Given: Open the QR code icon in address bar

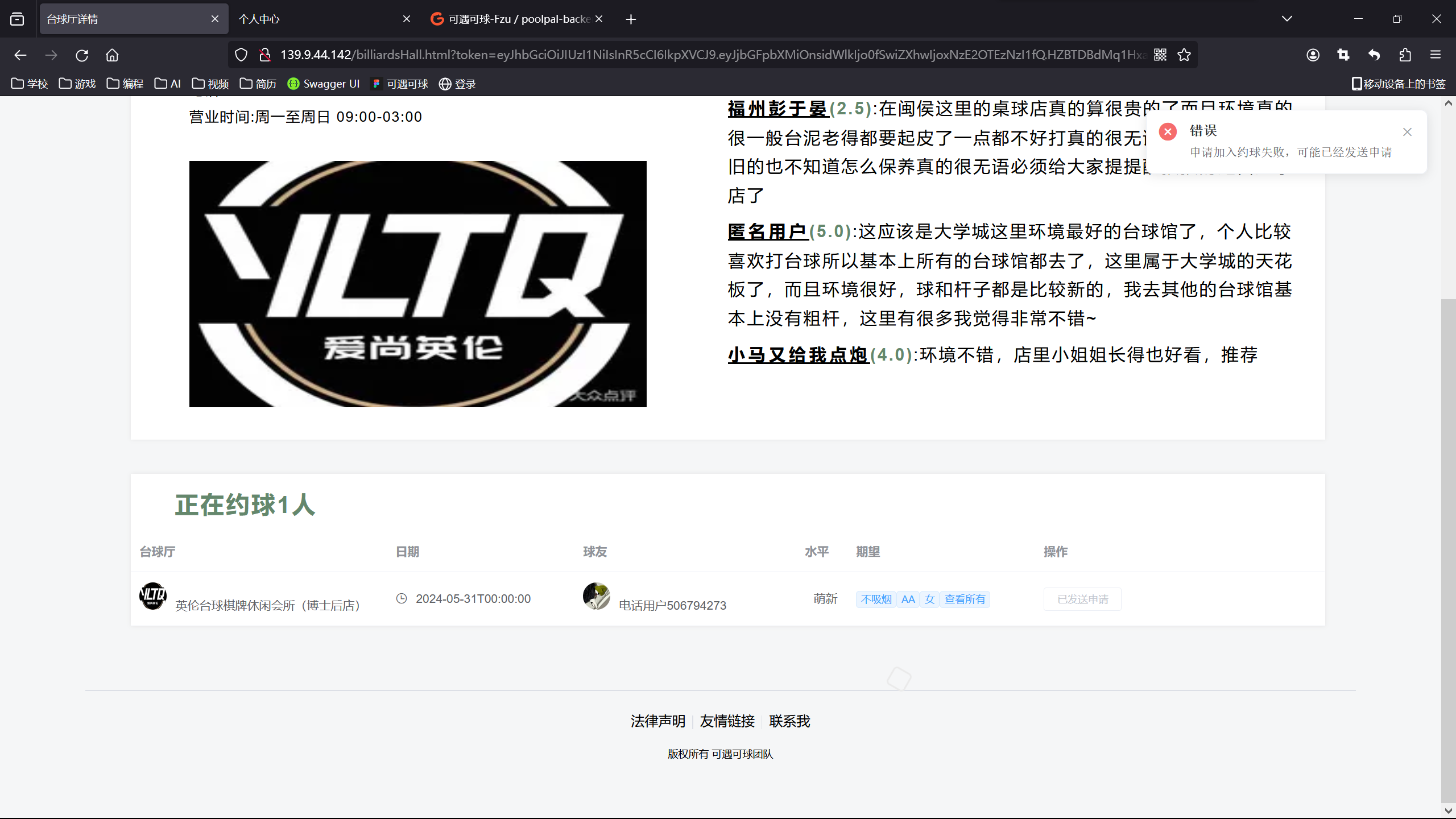Looking at the screenshot, I should point(1160,55).
